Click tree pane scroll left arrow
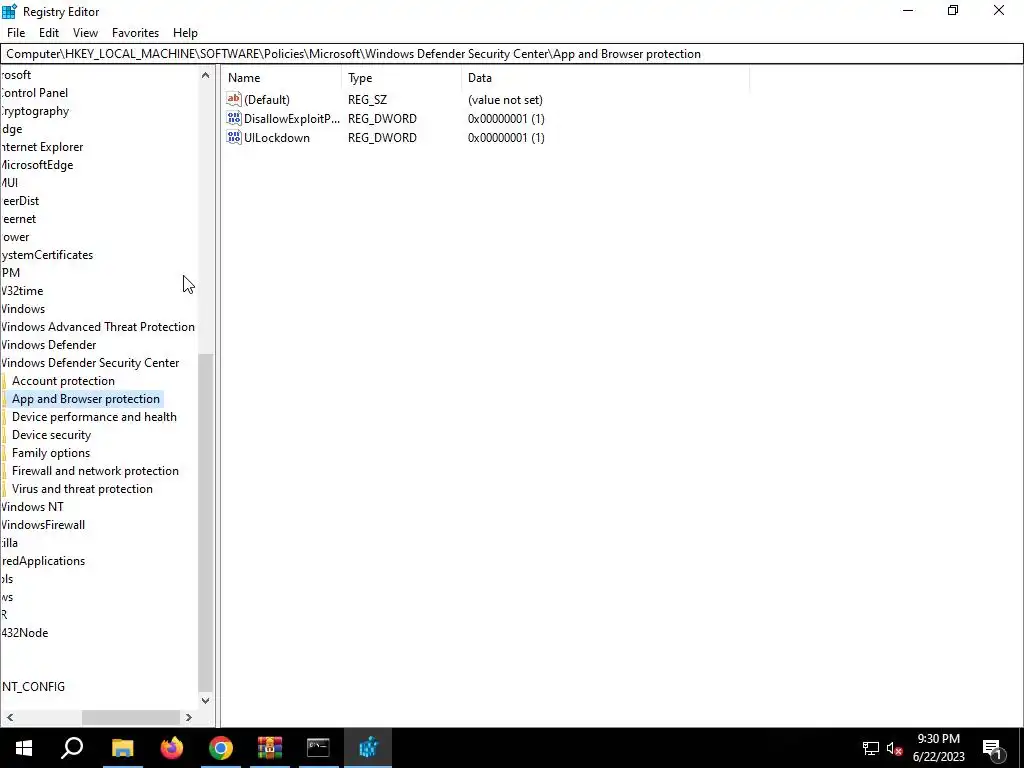The width and height of the screenshot is (1024, 768). click(x=9, y=717)
